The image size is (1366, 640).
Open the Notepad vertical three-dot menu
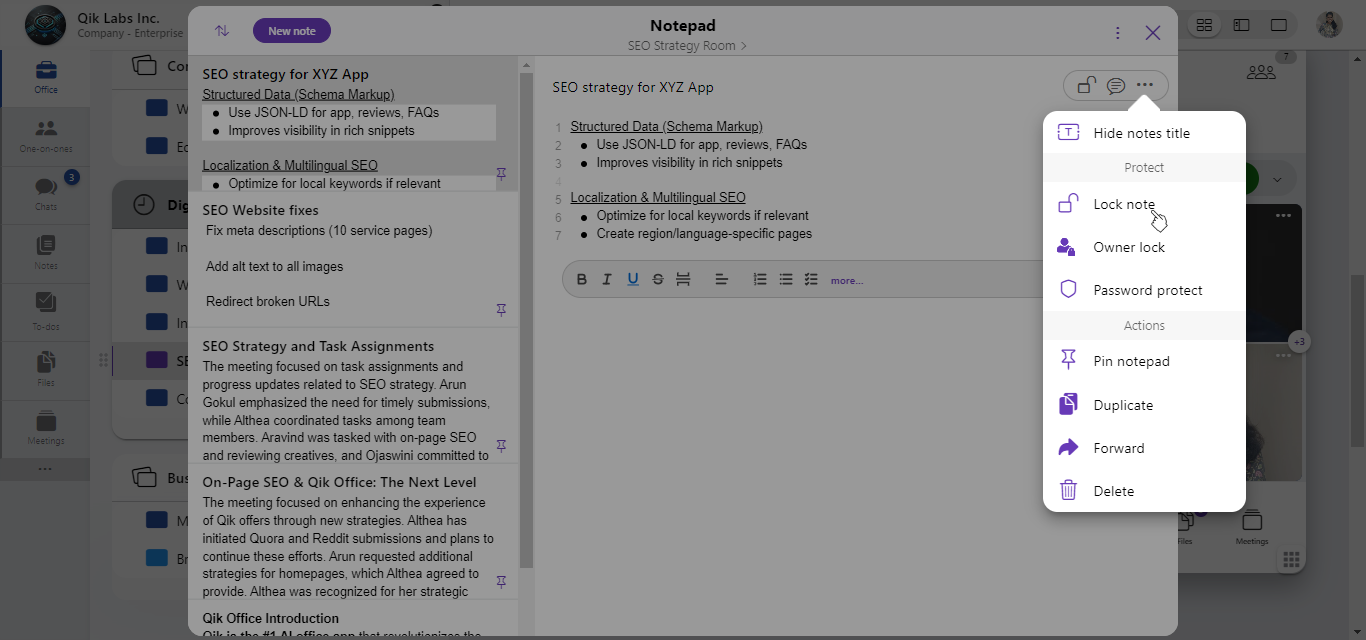[x=1118, y=33]
